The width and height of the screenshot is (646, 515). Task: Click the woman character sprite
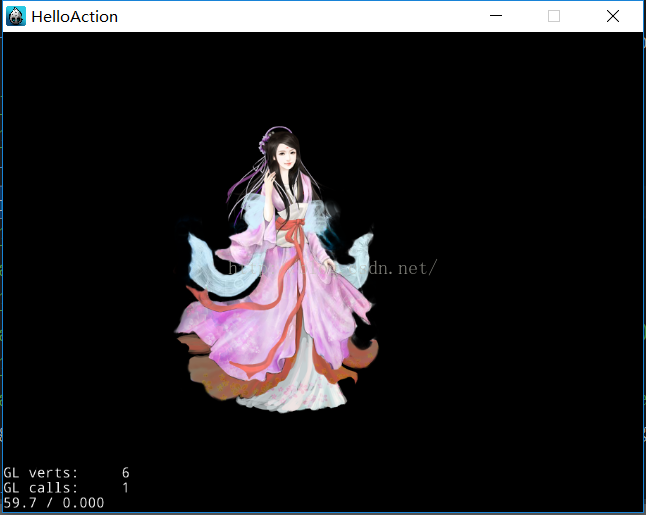277,269
